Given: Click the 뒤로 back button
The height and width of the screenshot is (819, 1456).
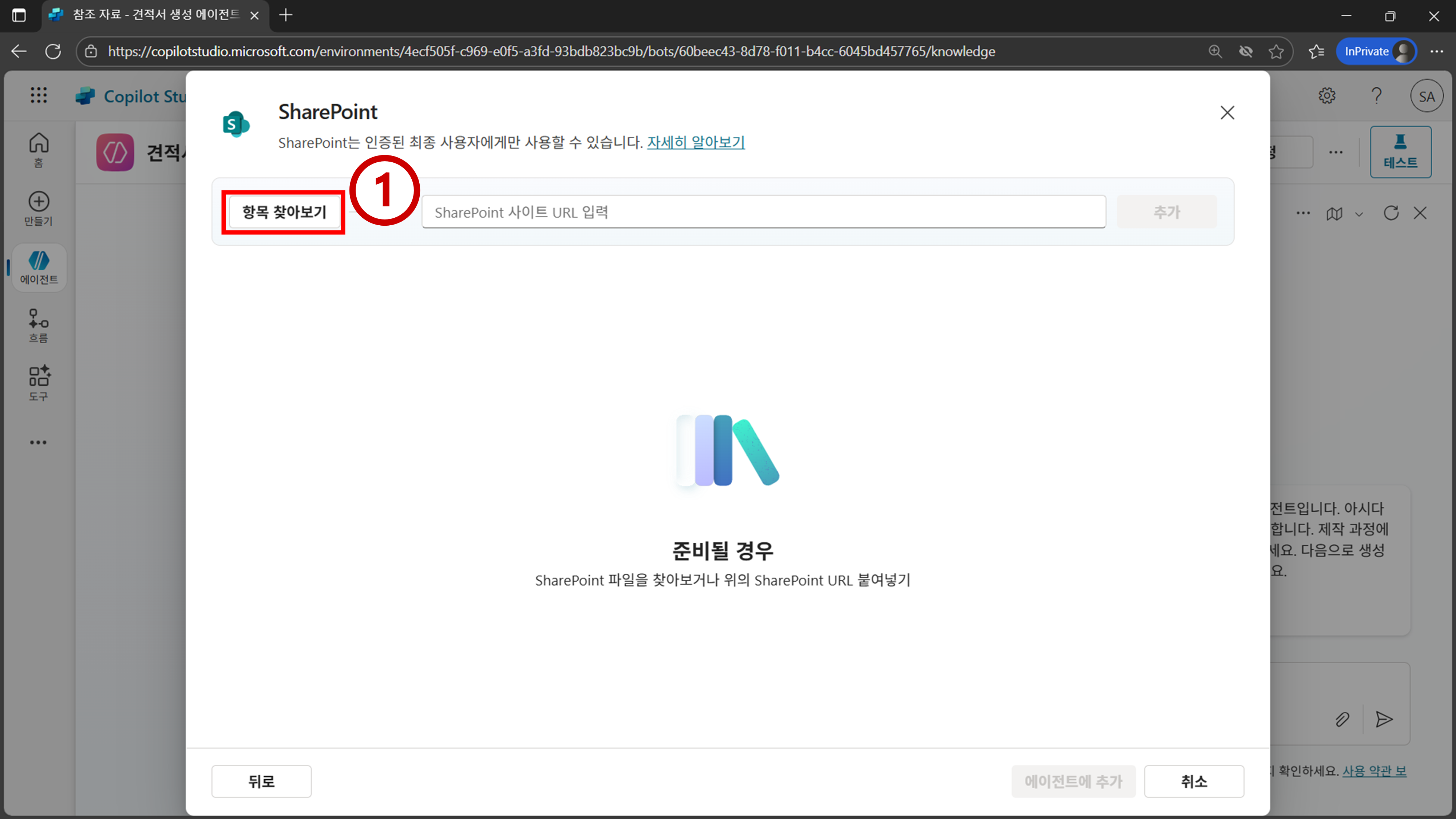Looking at the screenshot, I should point(261,781).
